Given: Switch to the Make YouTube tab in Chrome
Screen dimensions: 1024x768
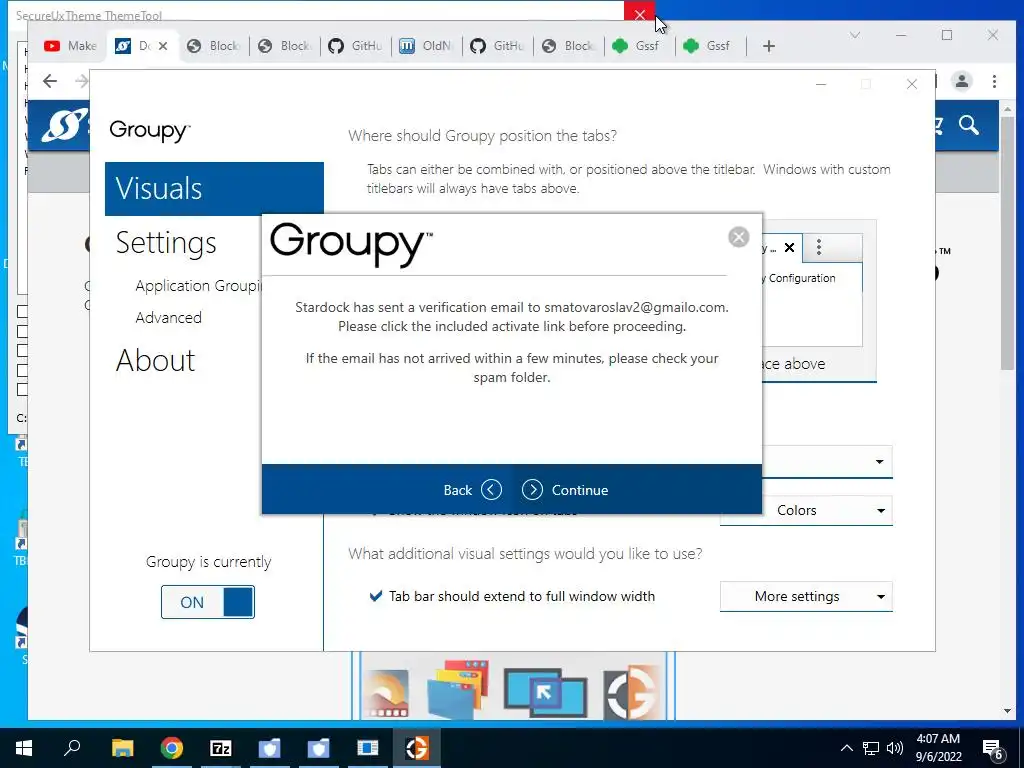Looking at the screenshot, I should [x=70, y=46].
